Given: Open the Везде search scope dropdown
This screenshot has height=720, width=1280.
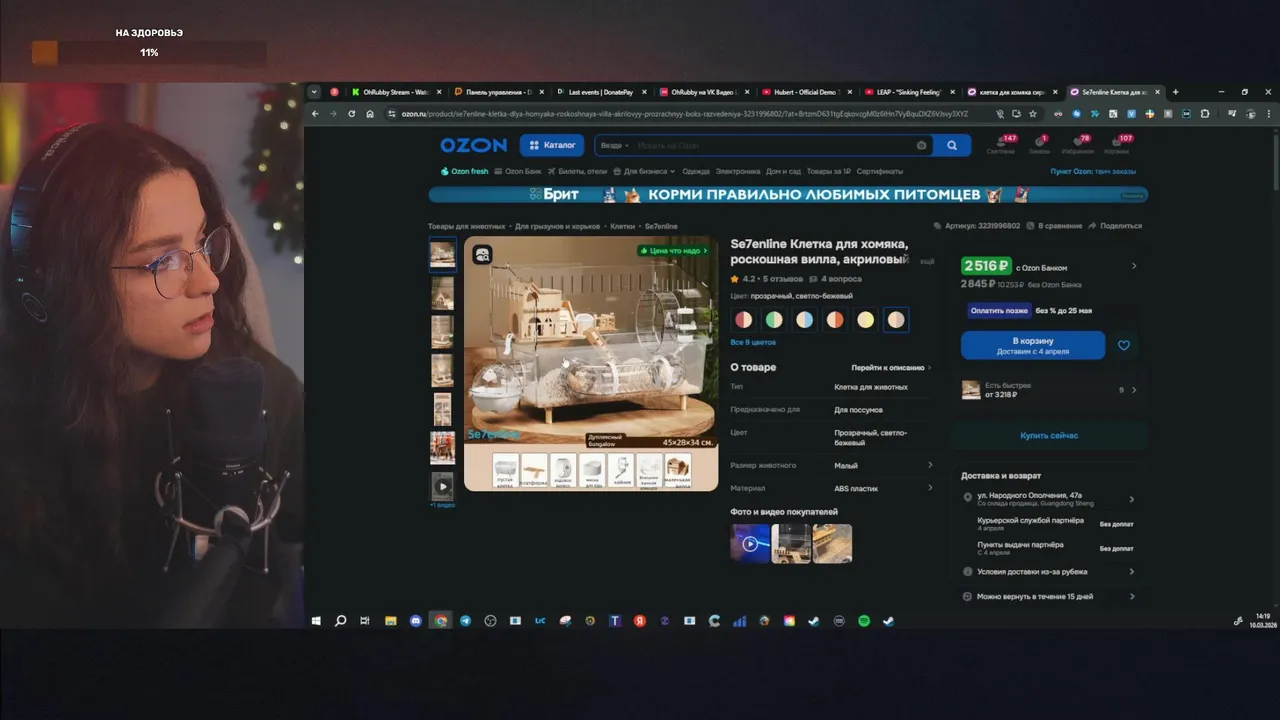Looking at the screenshot, I should 615,145.
